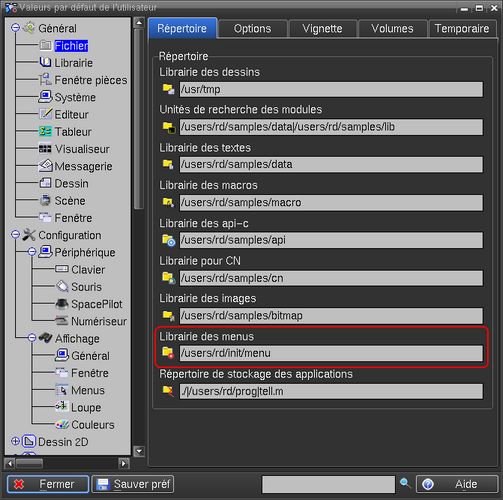
Task: Click the folder icon for Librairie des menus
Action: 168,353
